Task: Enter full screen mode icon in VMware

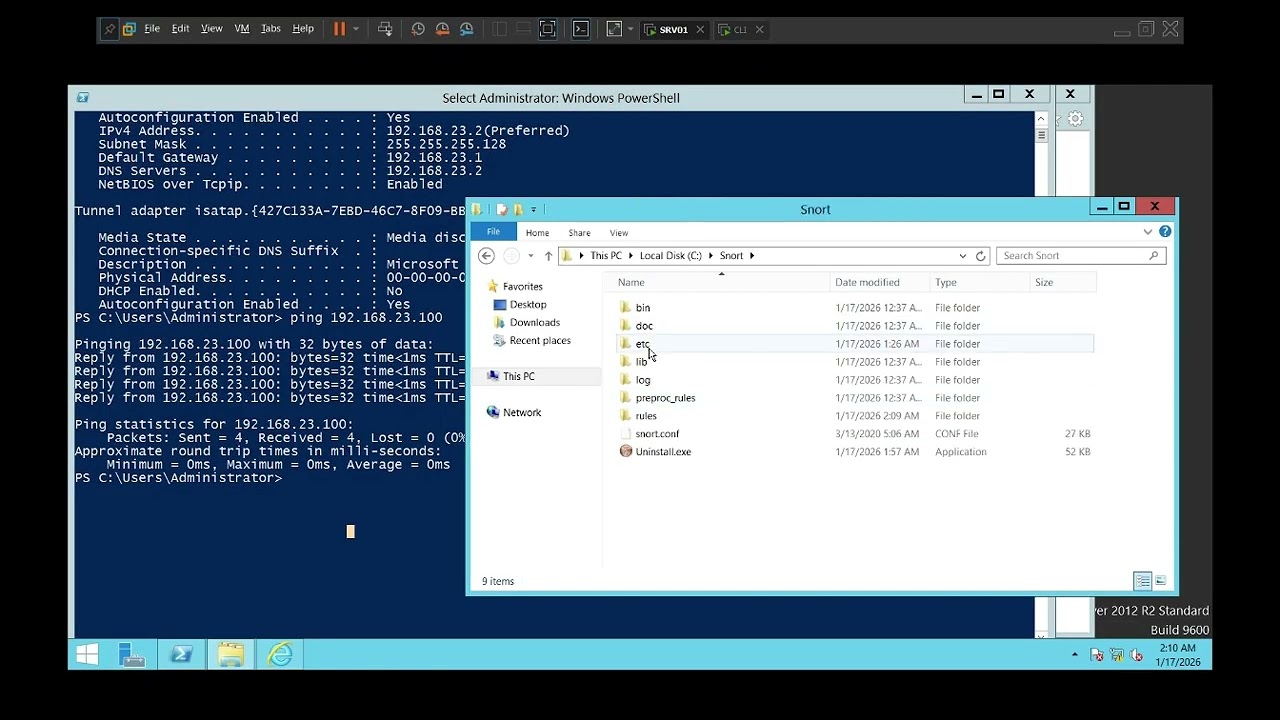Action: click(x=547, y=29)
